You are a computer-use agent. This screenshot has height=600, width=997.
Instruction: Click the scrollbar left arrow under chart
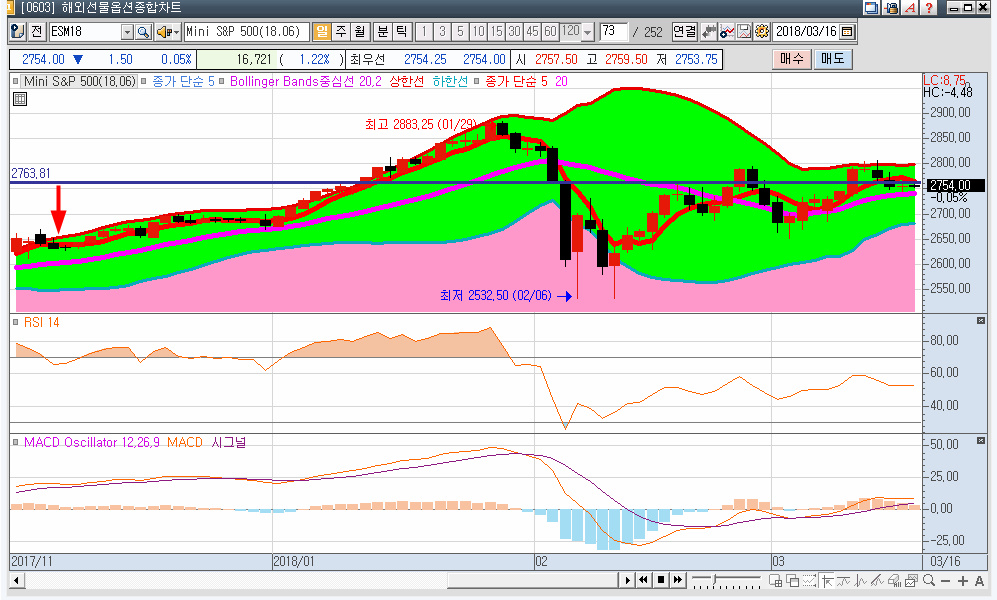17,580
